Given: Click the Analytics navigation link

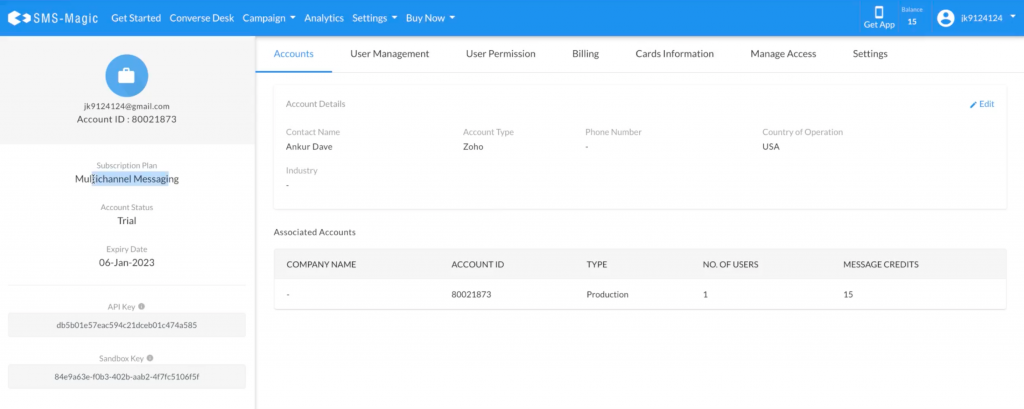Looking at the screenshot, I should click(323, 18).
